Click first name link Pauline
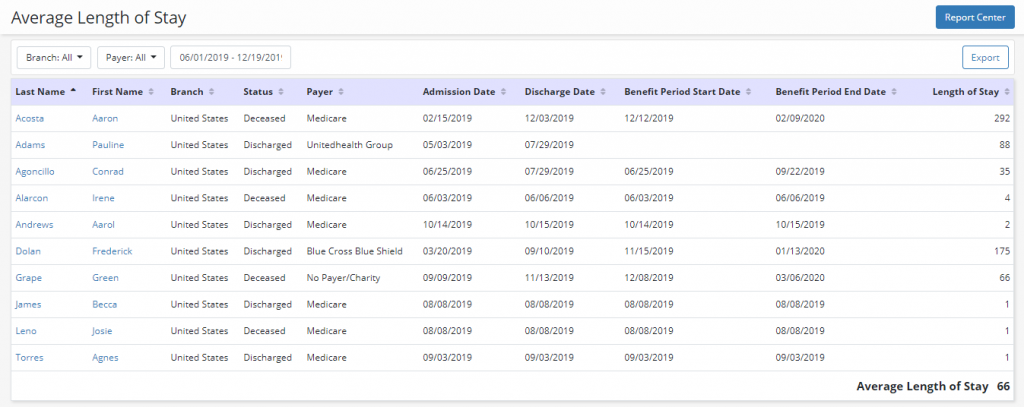The height and width of the screenshot is (407, 1024). pos(108,145)
